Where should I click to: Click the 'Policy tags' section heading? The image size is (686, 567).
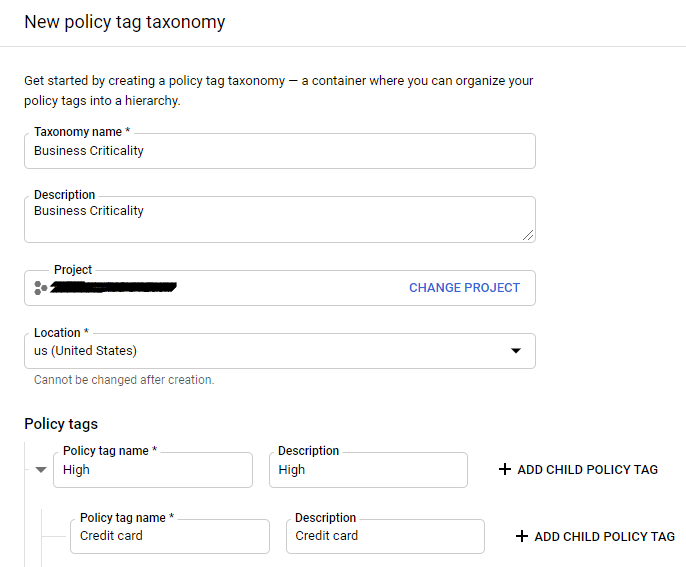[x=61, y=424]
